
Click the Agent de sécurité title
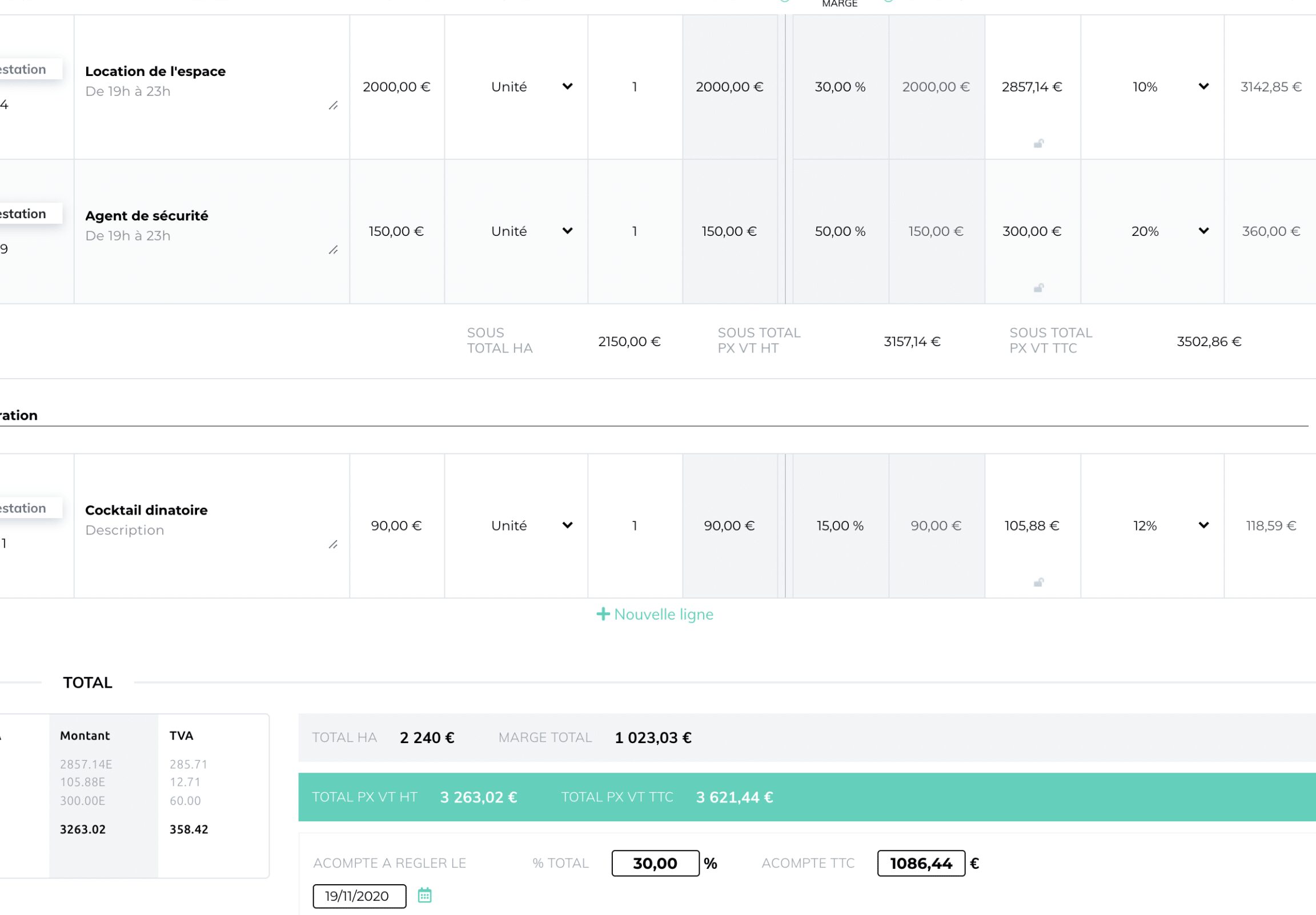pyautogui.click(x=147, y=216)
